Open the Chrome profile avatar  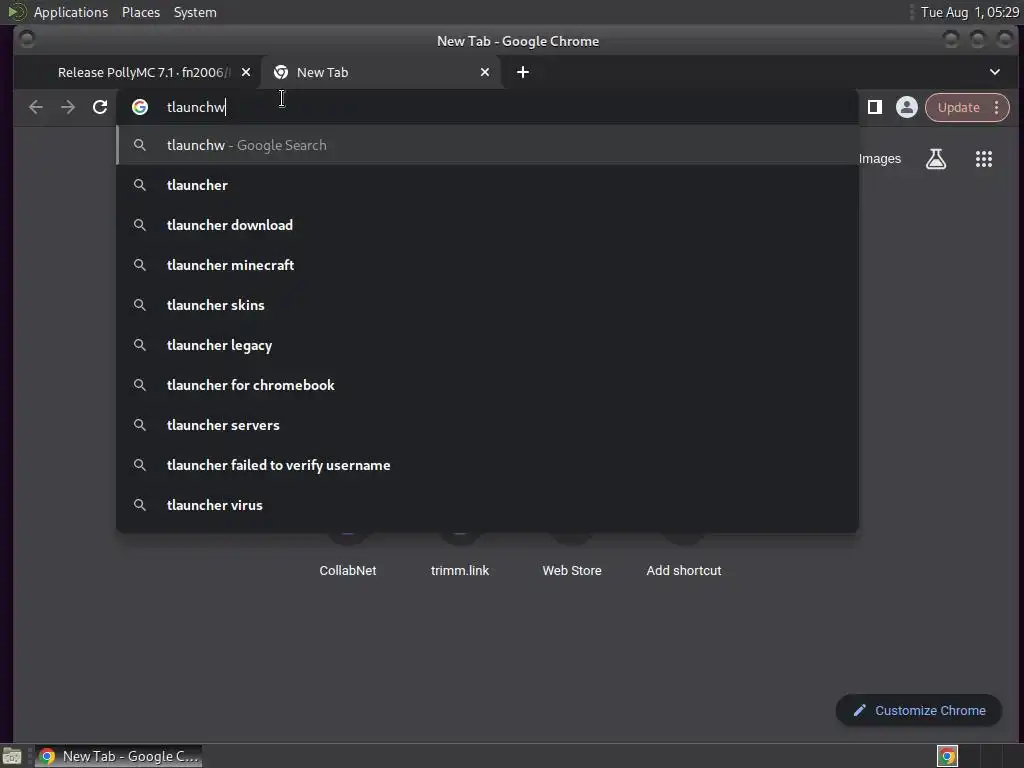point(906,107)
